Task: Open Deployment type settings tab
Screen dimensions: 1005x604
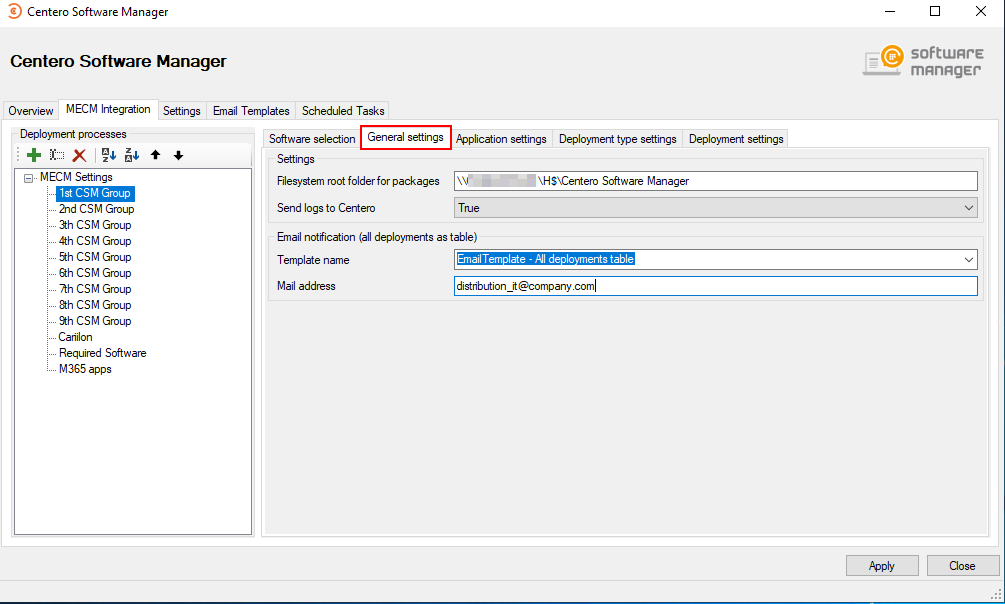Action: (617, 139)
